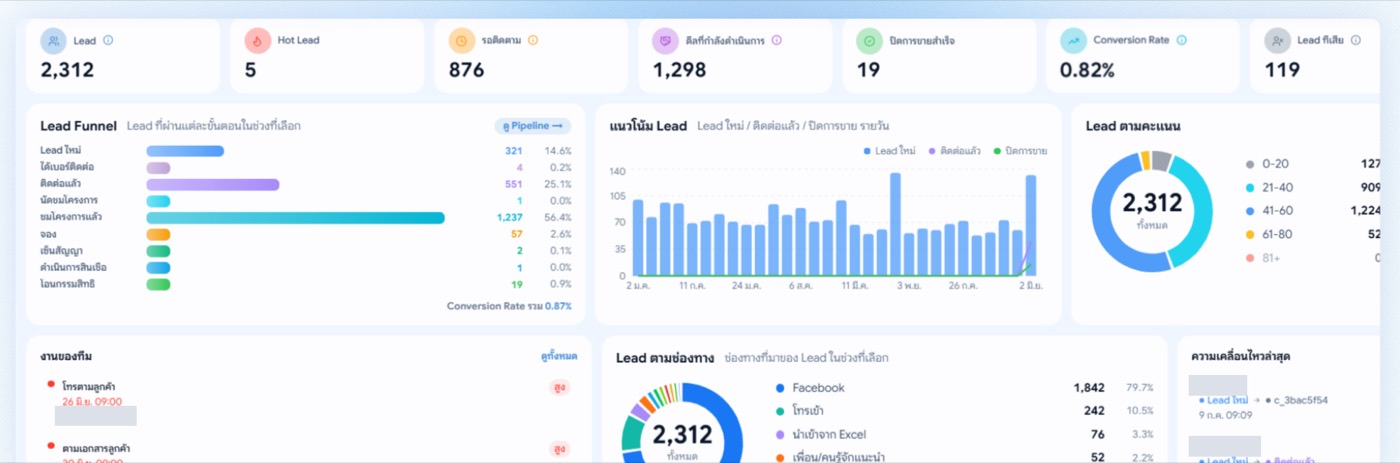The height and width of the screenshot is (463, 1400).
Task: Toggle ติดต่อแล้ว series in trend legend
Action: click(954, 151)
